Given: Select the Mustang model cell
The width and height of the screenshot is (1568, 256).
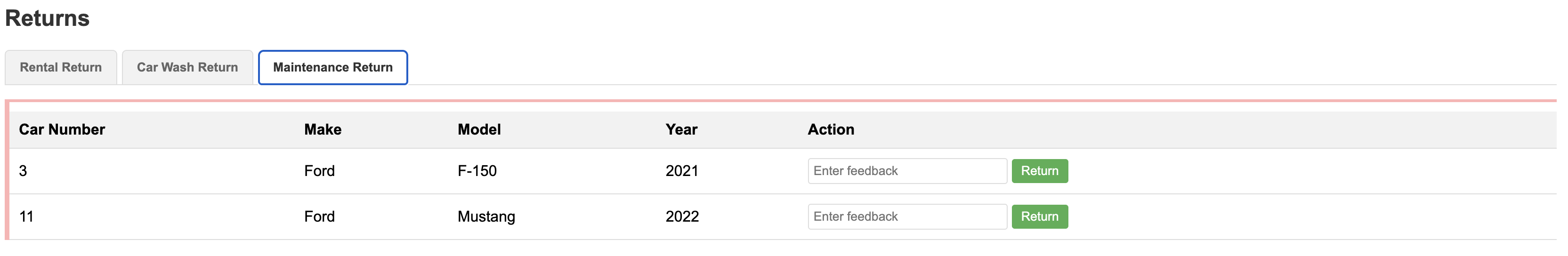Looking at the screenshot, I should click(x=486, y=216).
